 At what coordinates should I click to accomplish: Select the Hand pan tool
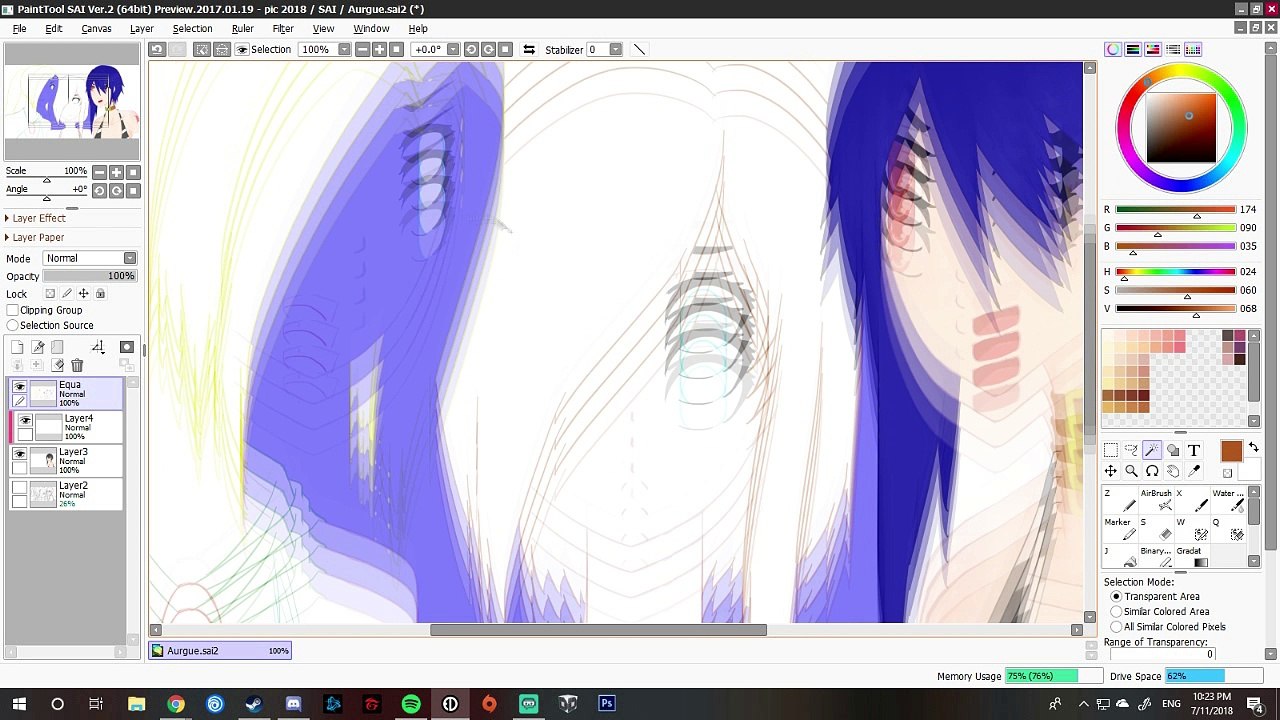click(x=1173, y=471)
